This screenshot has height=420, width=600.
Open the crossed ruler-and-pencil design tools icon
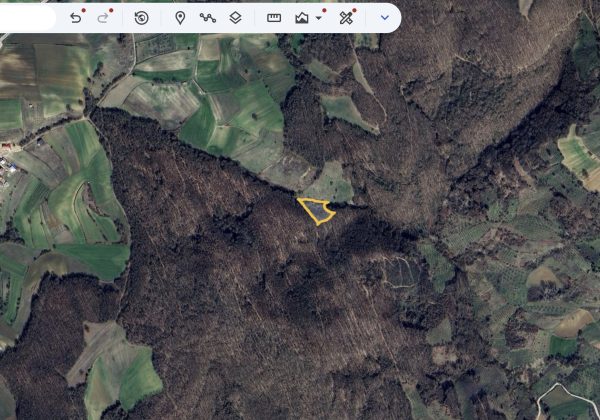(346, 18)
